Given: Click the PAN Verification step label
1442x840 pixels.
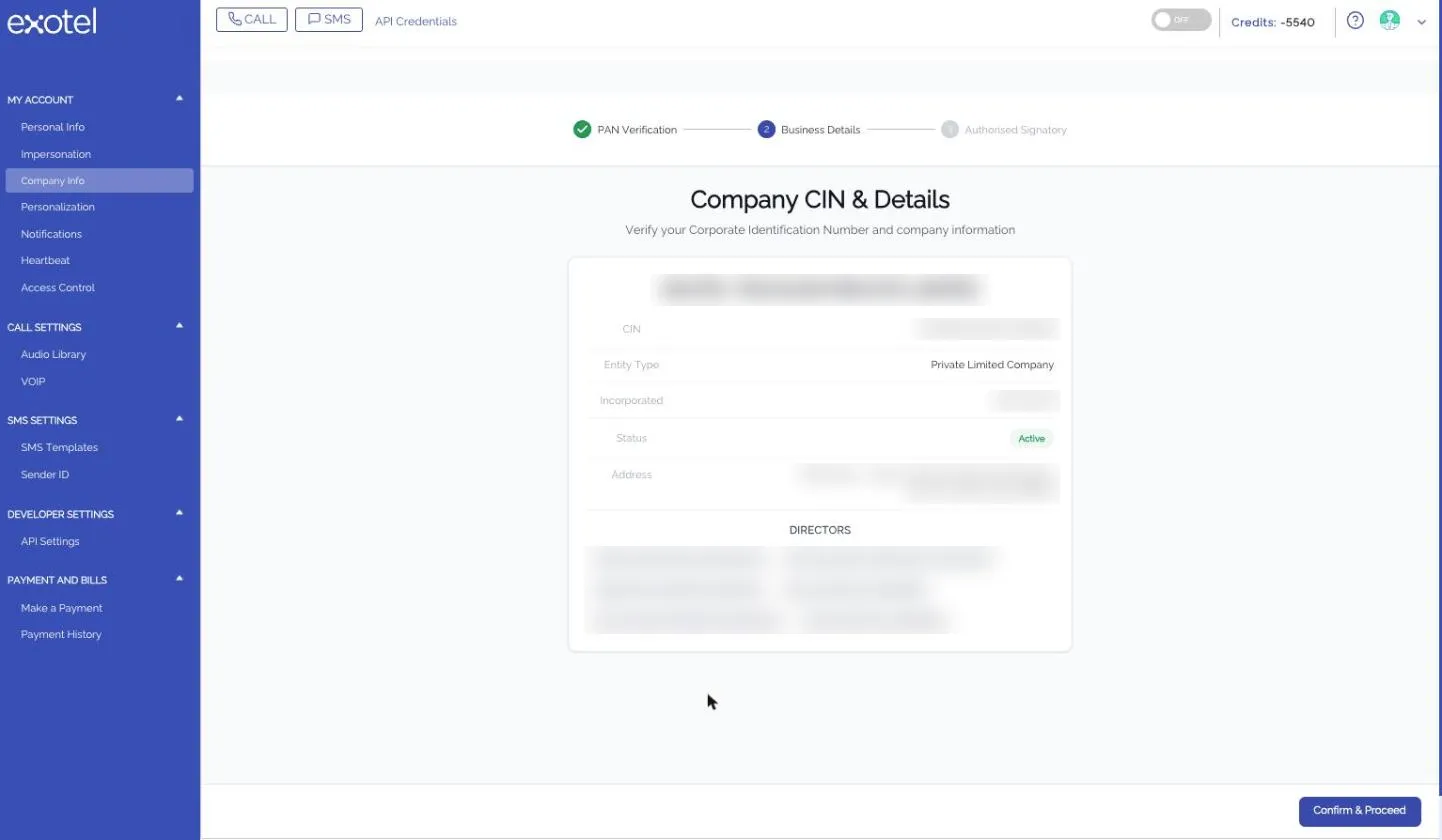Looking at the screenshot, I should click(637, 130).
